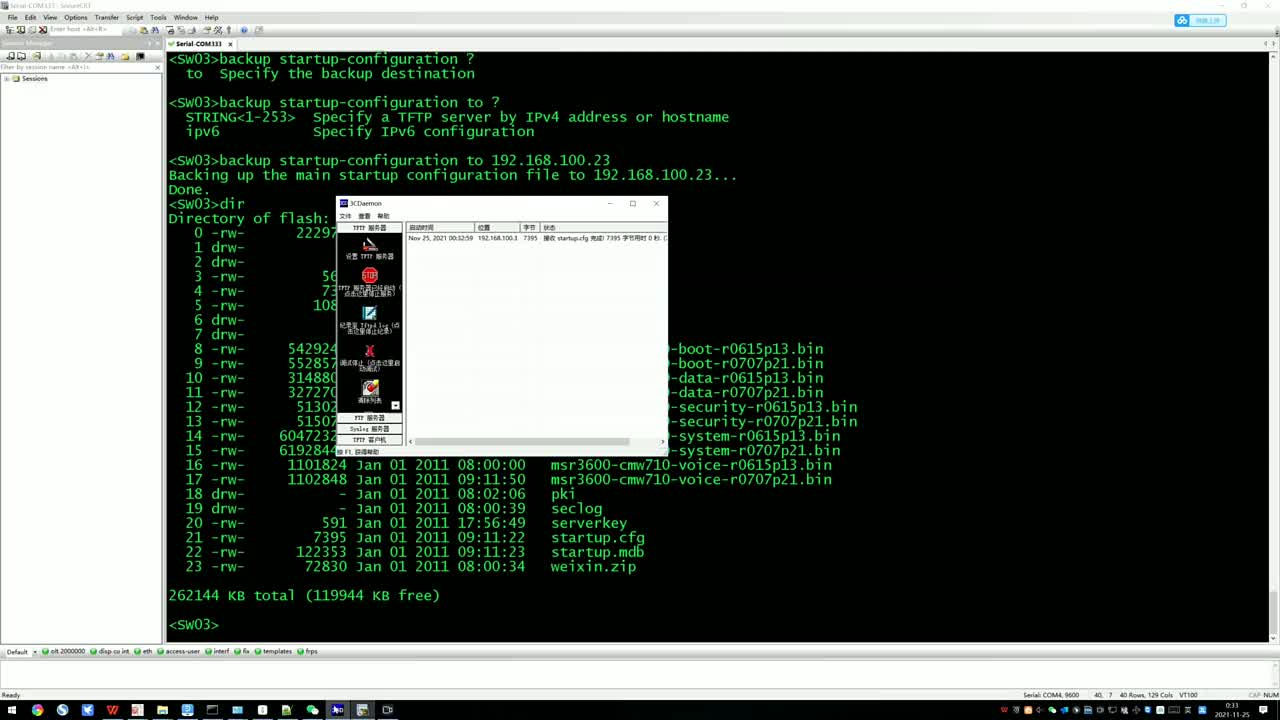This screenshot has height=720, width=1280.
Task: Click the 状态 column header
Action: click(603, 228)
